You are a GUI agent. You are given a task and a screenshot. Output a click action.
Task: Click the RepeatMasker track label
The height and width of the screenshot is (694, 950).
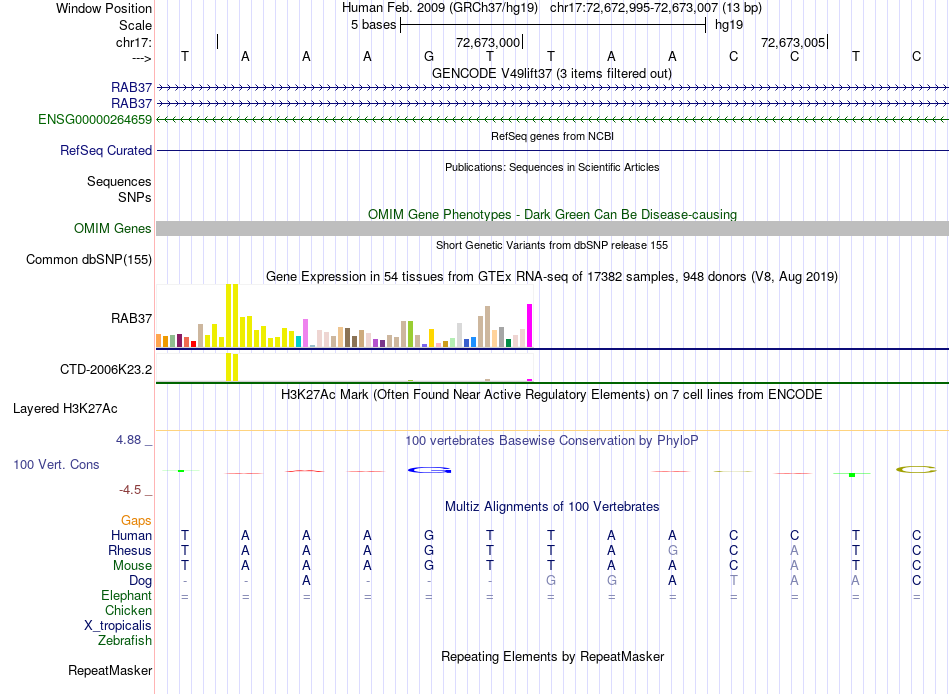(x=110, y=670)
